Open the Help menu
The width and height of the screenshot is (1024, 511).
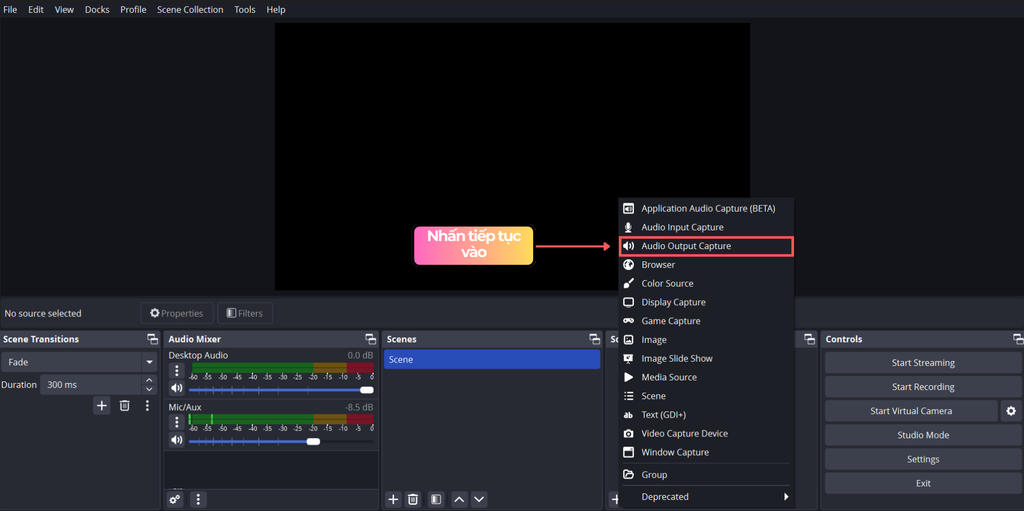(x=276, y=9)
